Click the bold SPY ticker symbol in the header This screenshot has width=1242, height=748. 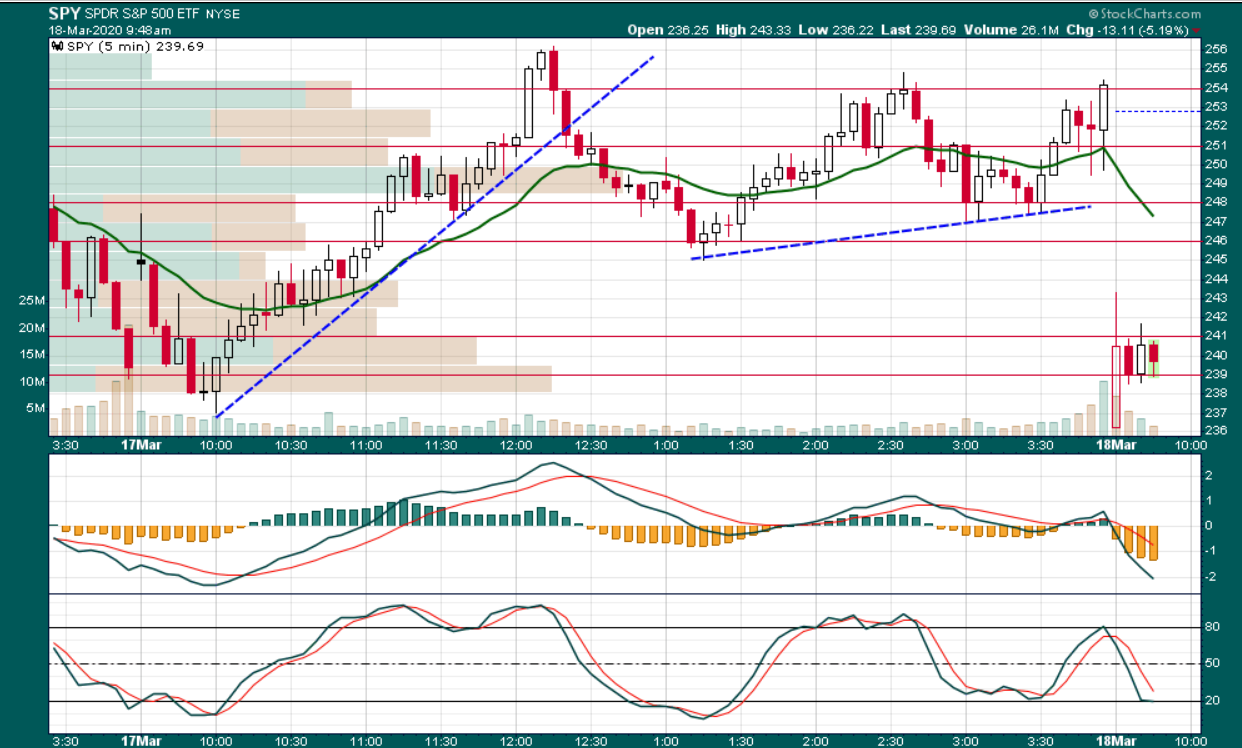pos(64,14)
